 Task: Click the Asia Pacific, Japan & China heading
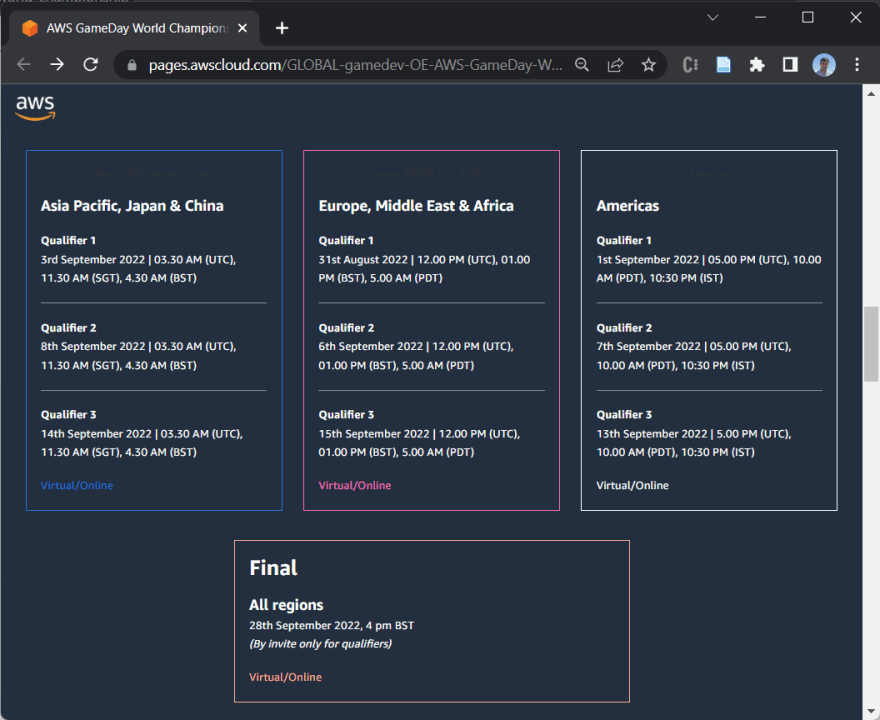(x=132, y=206)
